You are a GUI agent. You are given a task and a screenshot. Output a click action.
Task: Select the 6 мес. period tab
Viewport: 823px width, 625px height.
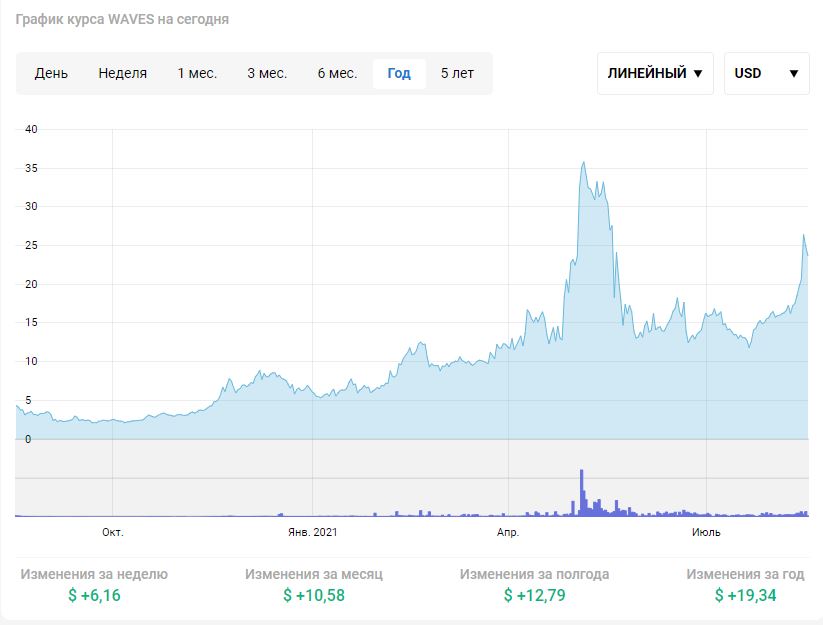click(x=337, y=73)
